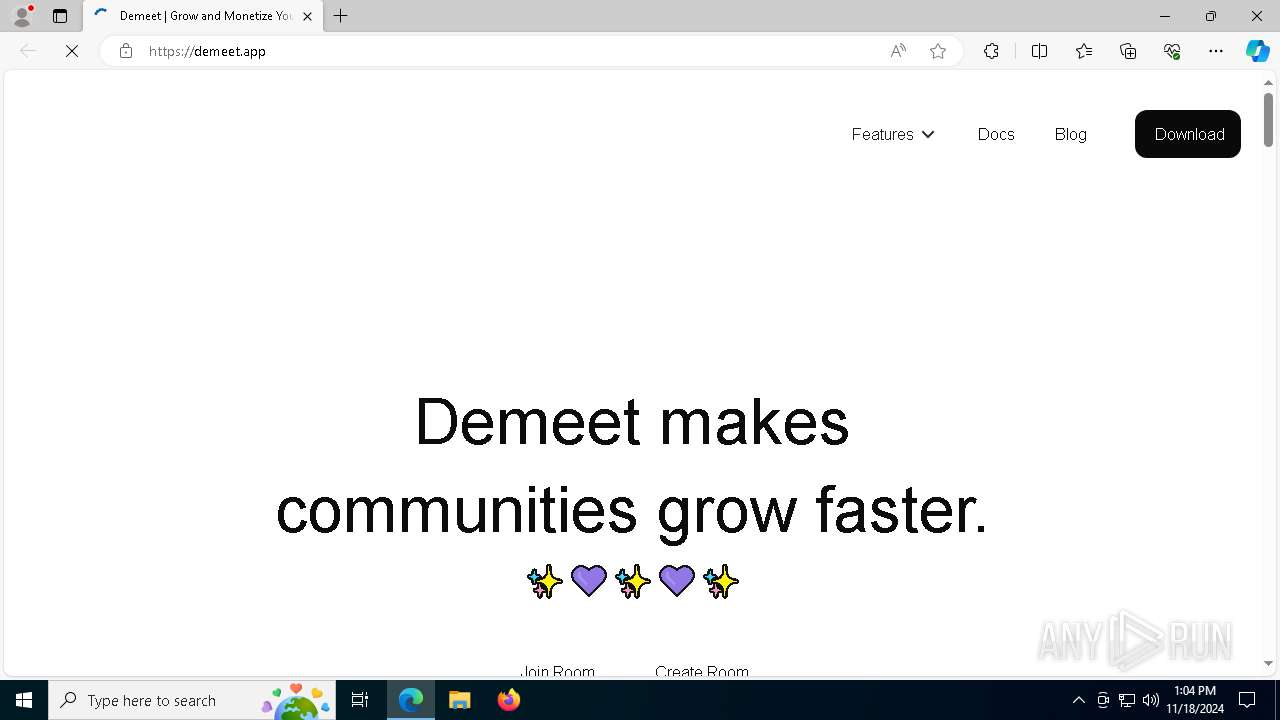Click the scroll down arrow
This screenshot has height=720, width=1280.
click(1268, 663)
